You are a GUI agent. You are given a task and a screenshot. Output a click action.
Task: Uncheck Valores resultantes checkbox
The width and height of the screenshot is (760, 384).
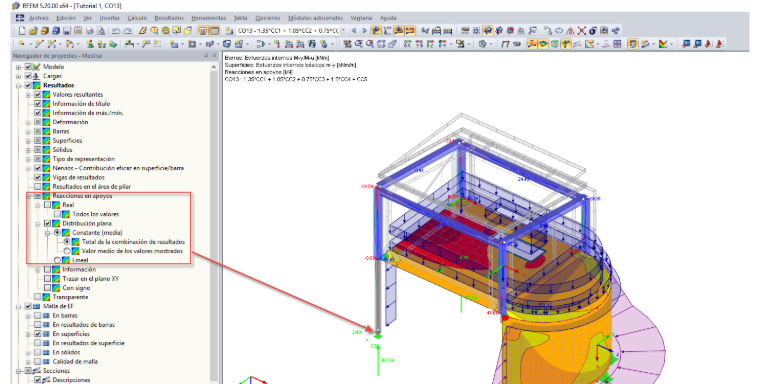(x=38, y=95)
